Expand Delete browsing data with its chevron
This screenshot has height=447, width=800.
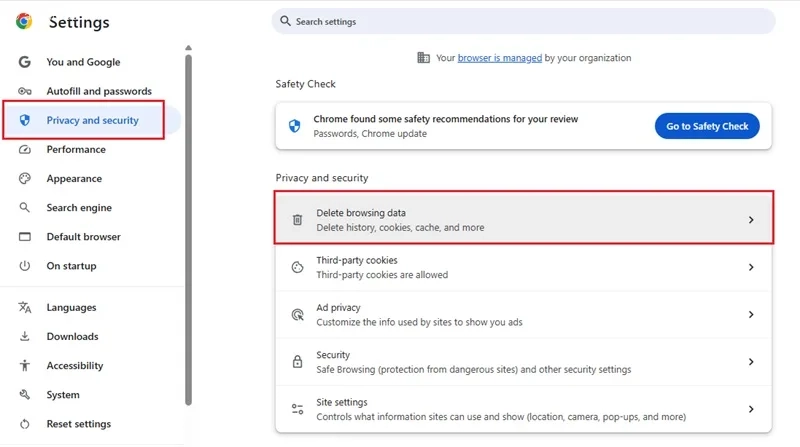click(x=751, y=220)
